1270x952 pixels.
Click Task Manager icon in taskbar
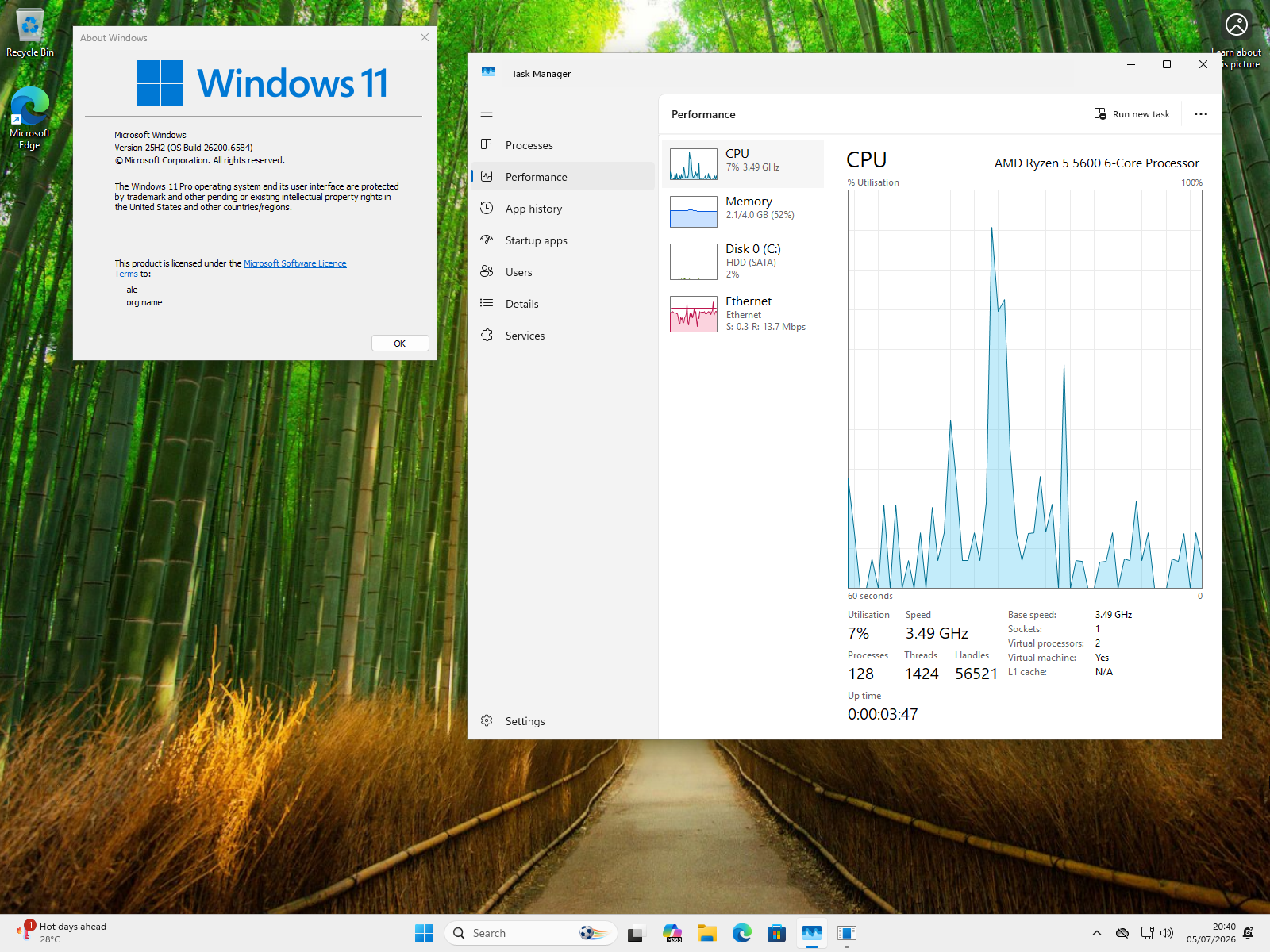(x=812, y=933)
